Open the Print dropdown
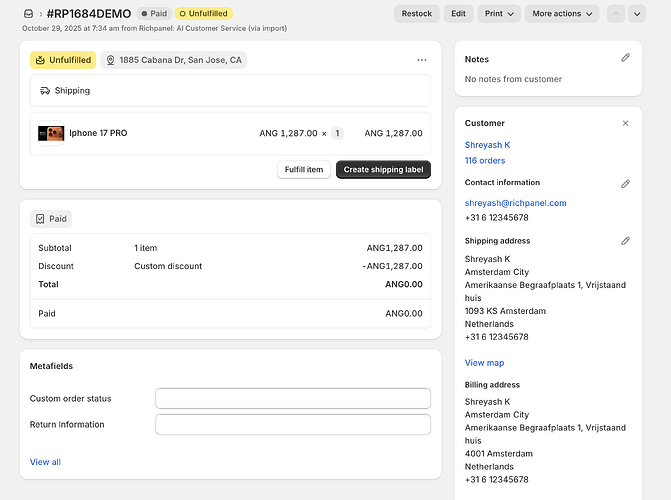The height and width of the screenshot is (500, 671). click(498, 14)
